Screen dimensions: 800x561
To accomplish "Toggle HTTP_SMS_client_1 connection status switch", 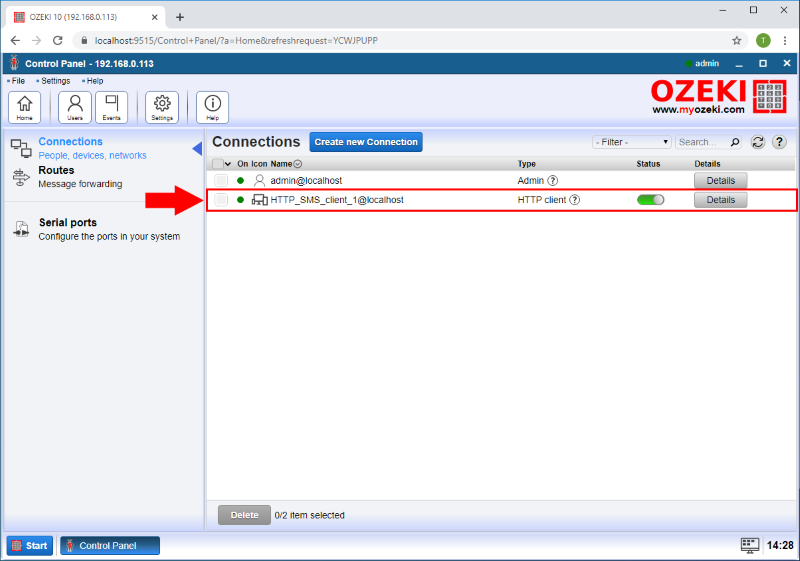I will point(651,200).
